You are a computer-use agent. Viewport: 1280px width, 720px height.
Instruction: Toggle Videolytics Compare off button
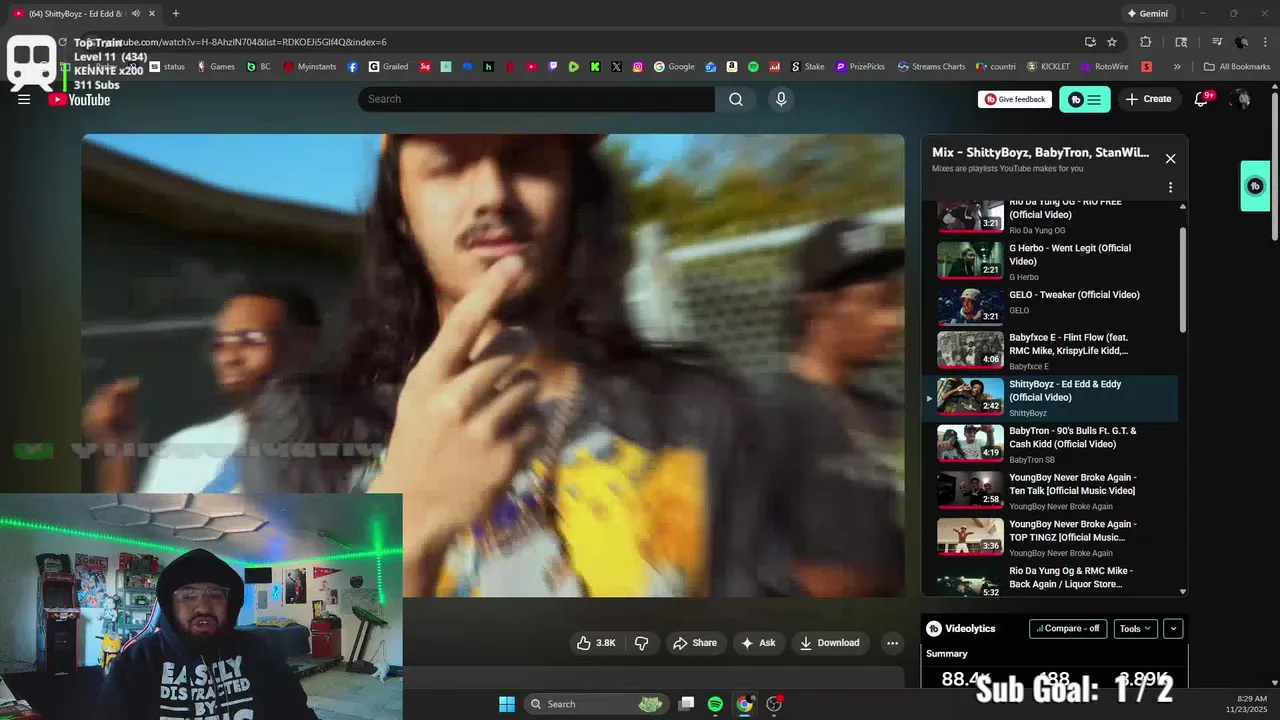point(1068,629)
